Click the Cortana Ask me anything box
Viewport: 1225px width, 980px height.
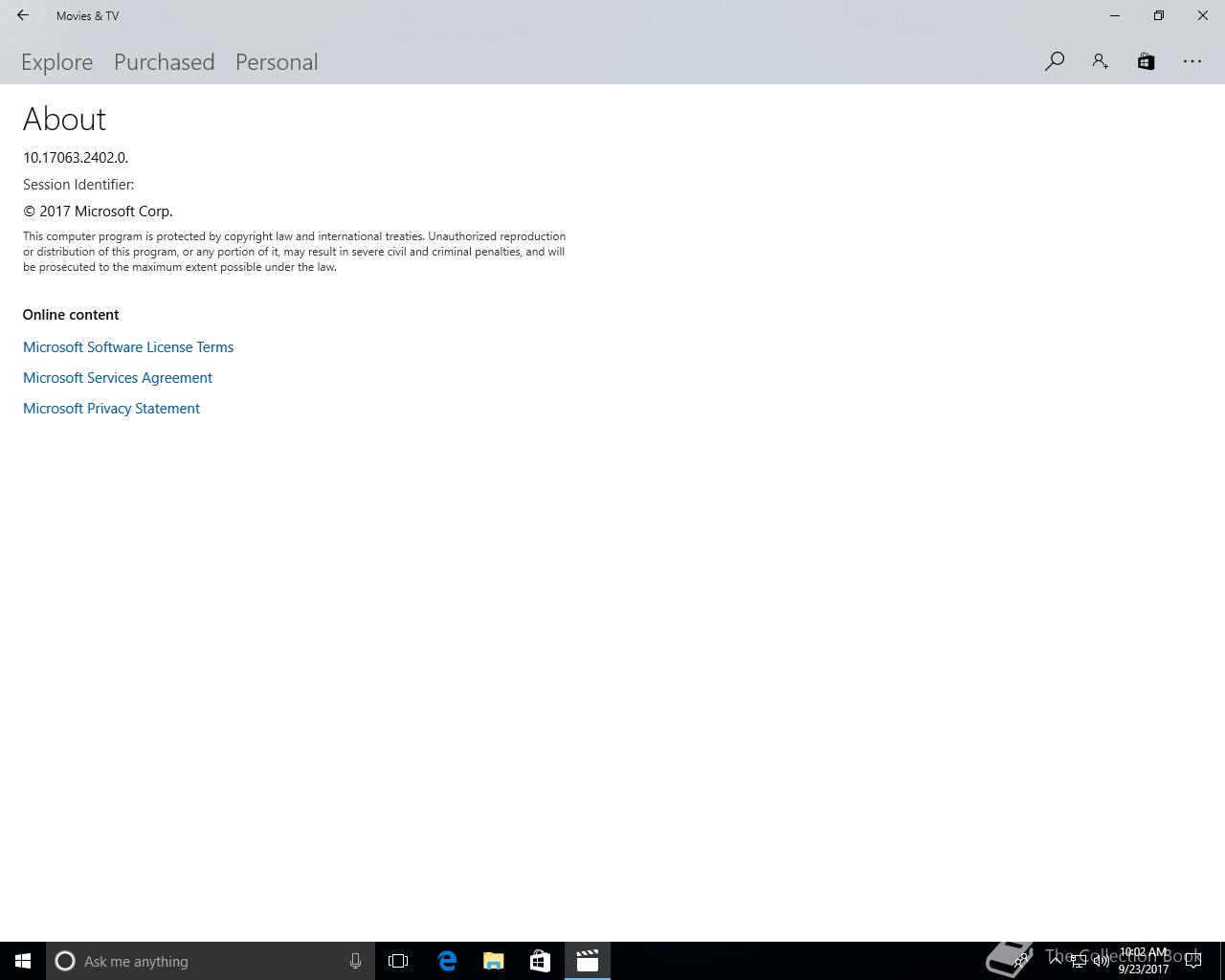click(211, 961)
